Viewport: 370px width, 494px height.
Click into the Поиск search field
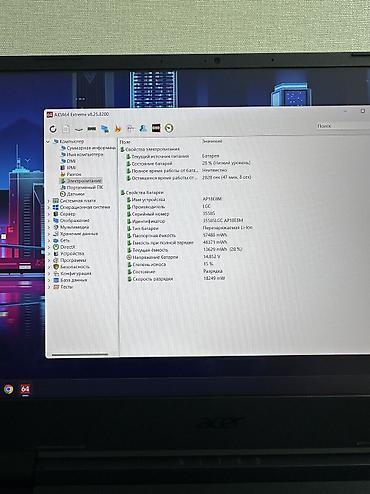click(x=343, y=126)
